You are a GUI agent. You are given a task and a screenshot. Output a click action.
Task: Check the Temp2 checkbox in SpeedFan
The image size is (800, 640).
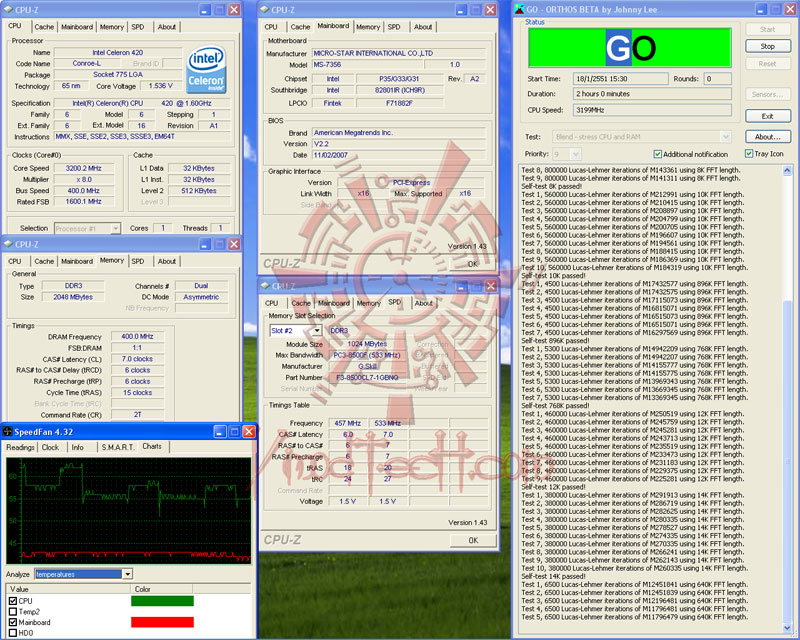point(13,611)
